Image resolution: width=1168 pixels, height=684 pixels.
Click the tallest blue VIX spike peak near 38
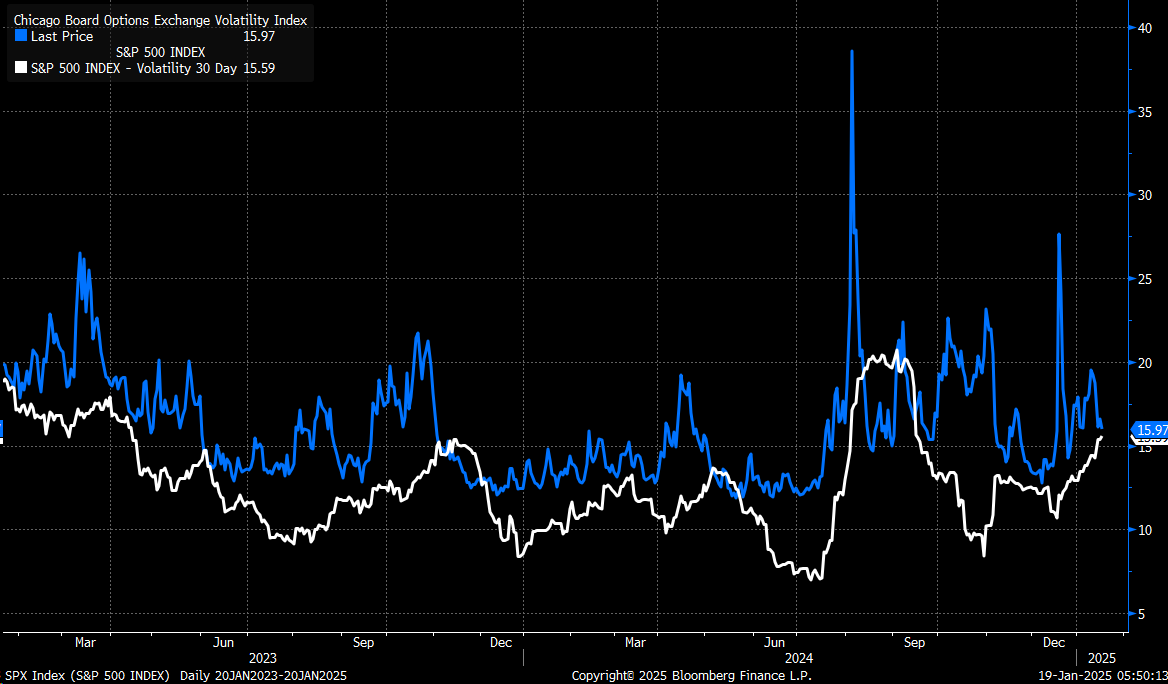click(851, 51)
